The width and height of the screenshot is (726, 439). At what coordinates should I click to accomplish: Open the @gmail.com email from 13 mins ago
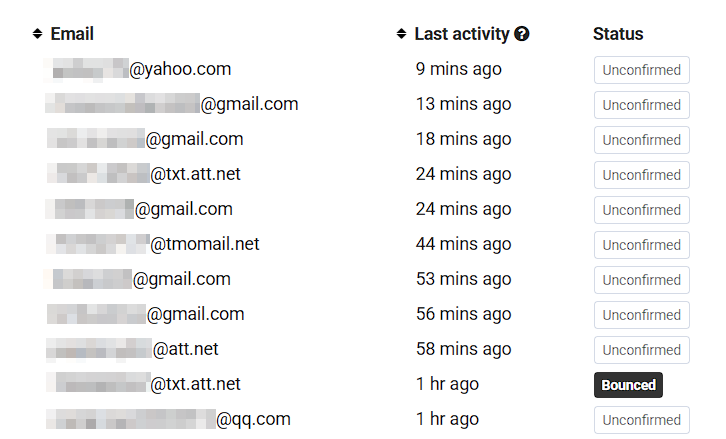[172, 104]
